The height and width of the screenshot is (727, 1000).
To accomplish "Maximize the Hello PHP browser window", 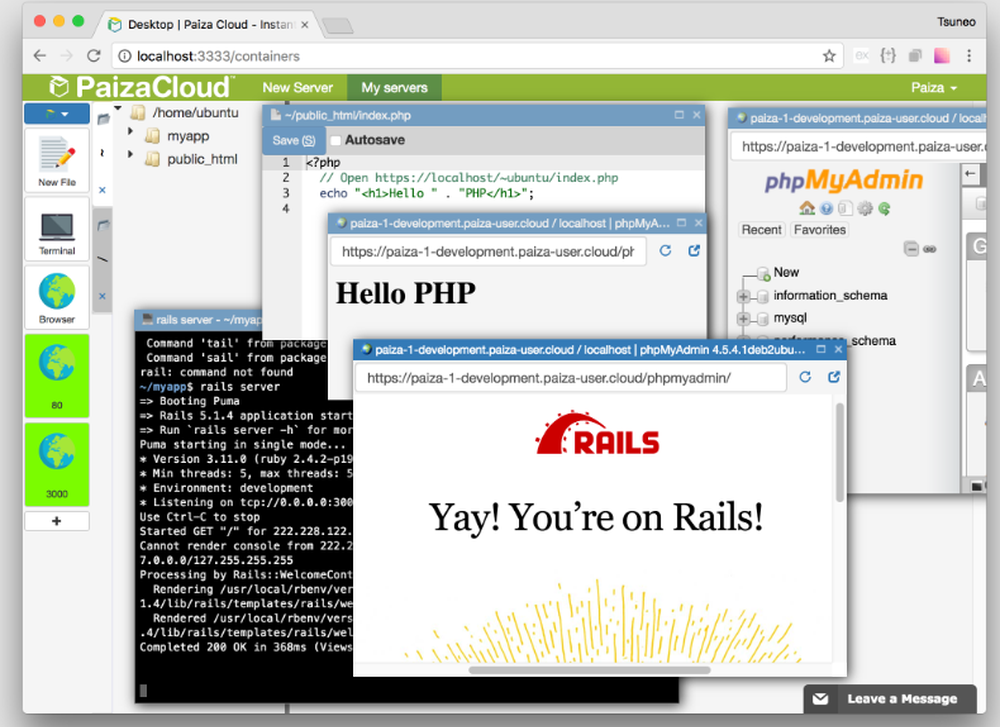I will pos(681,223).
